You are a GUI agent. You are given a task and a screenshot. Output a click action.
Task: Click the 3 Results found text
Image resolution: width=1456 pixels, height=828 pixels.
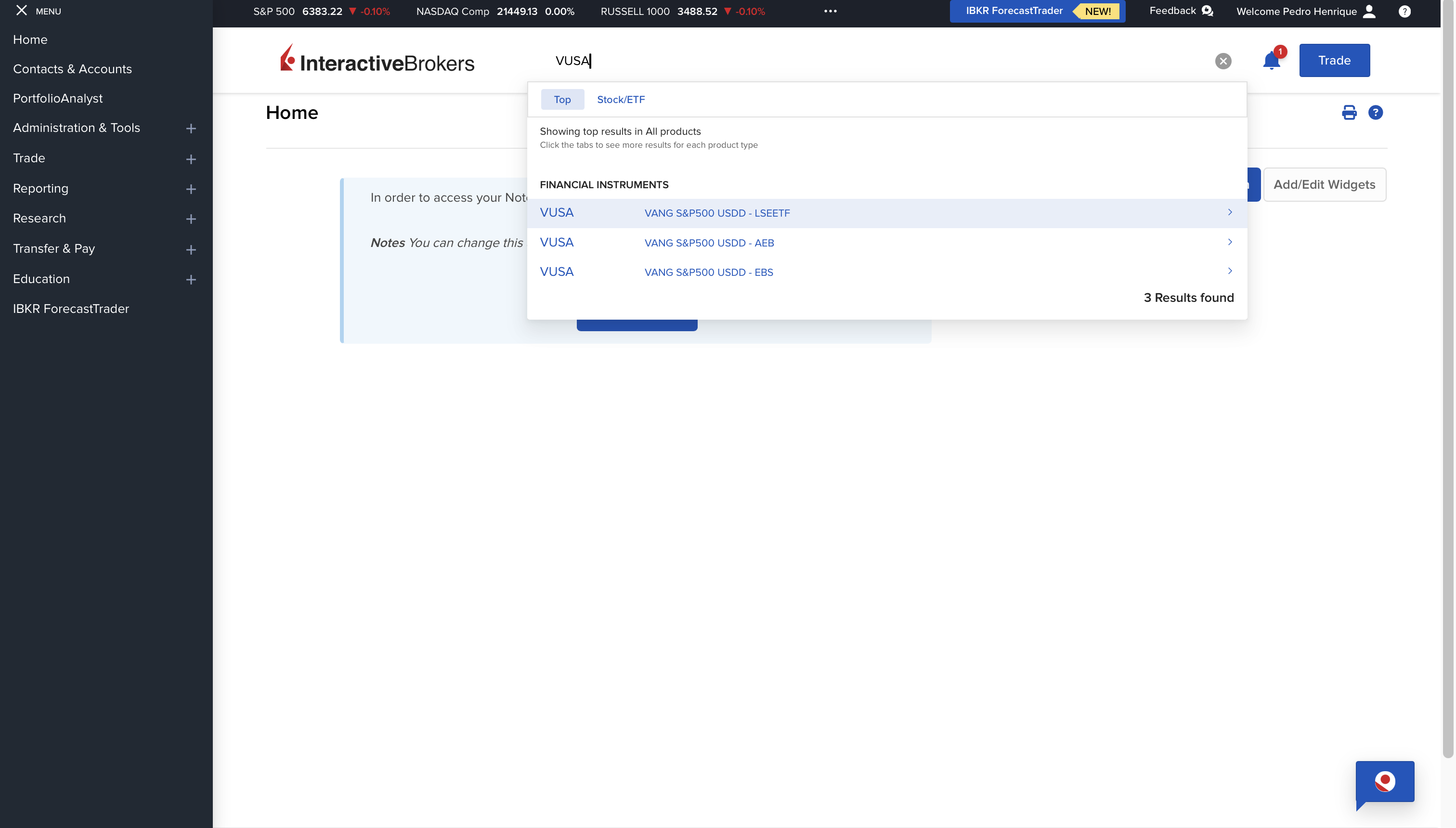1189,298
